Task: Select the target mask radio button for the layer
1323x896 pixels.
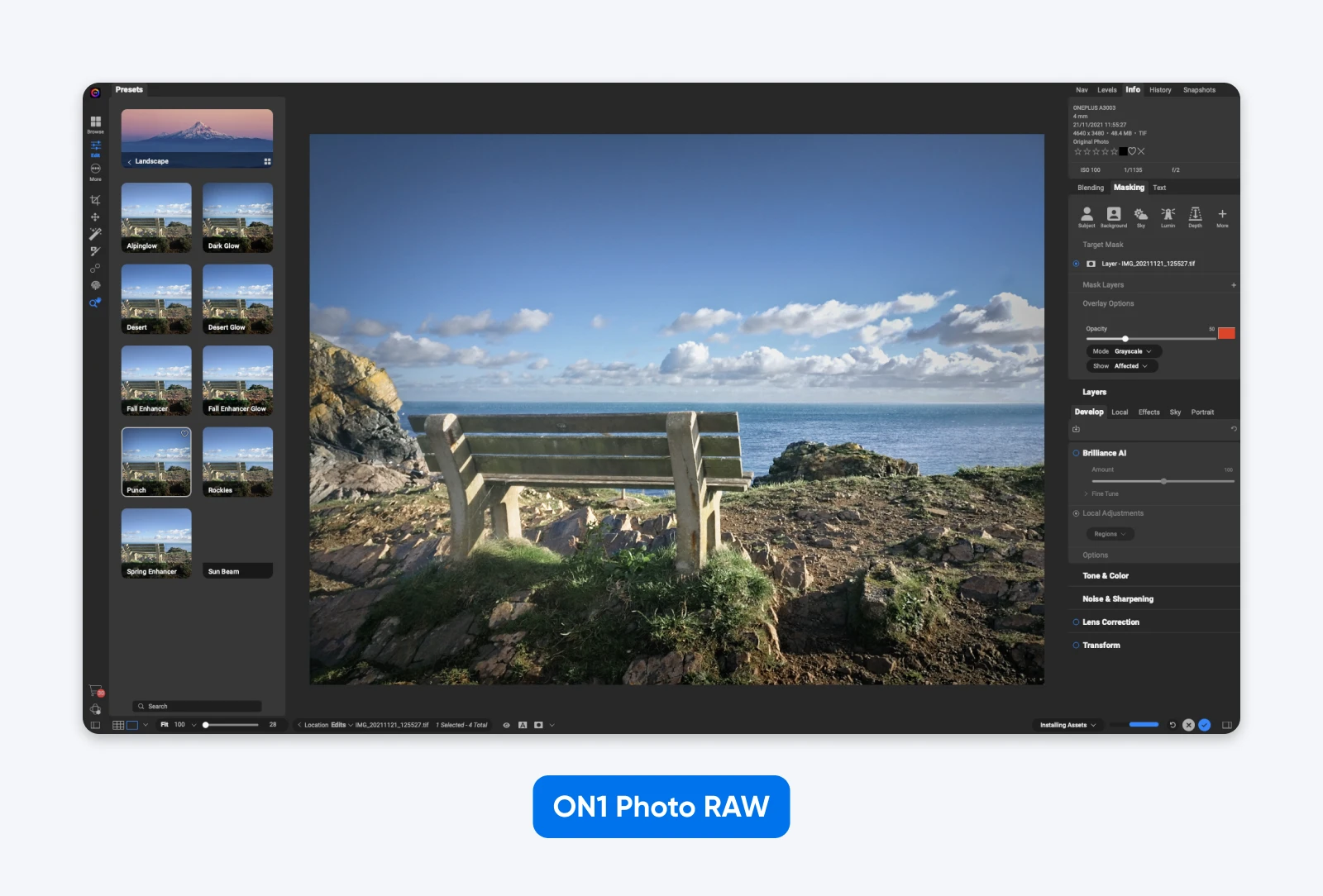Action: click(x=1074, y=264)
